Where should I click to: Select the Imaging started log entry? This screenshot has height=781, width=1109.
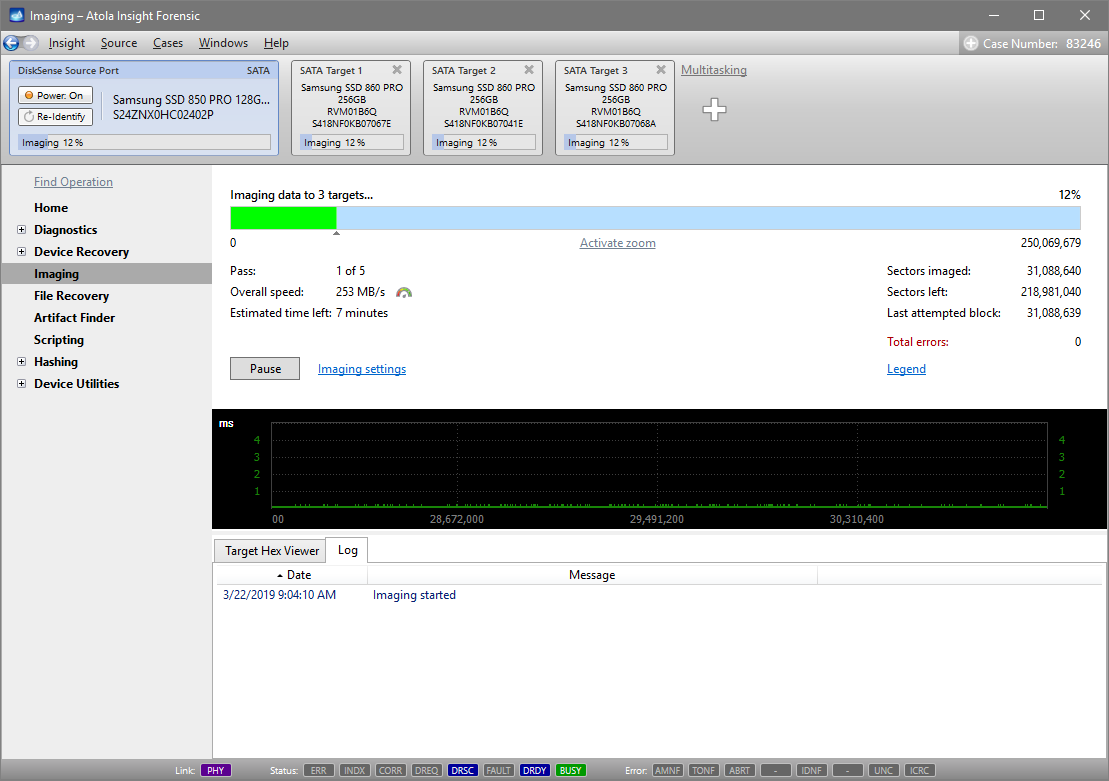point(414,594)
